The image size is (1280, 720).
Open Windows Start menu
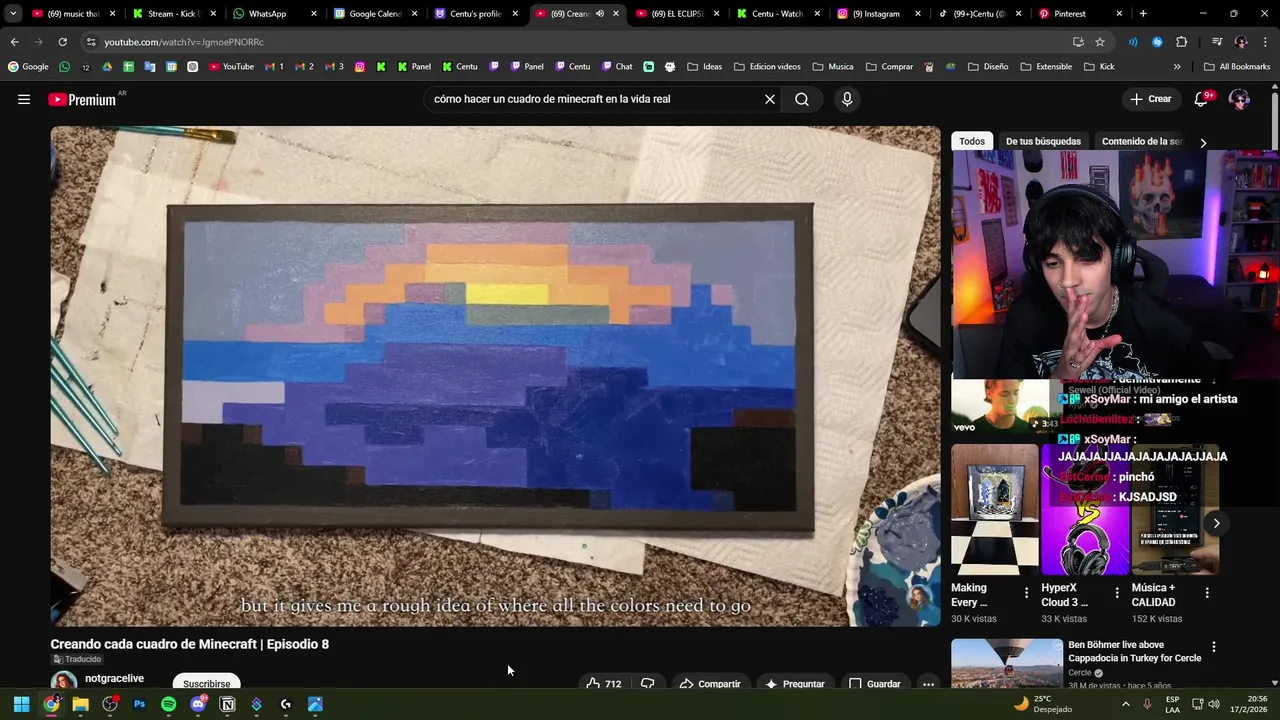tap(21, 704)
